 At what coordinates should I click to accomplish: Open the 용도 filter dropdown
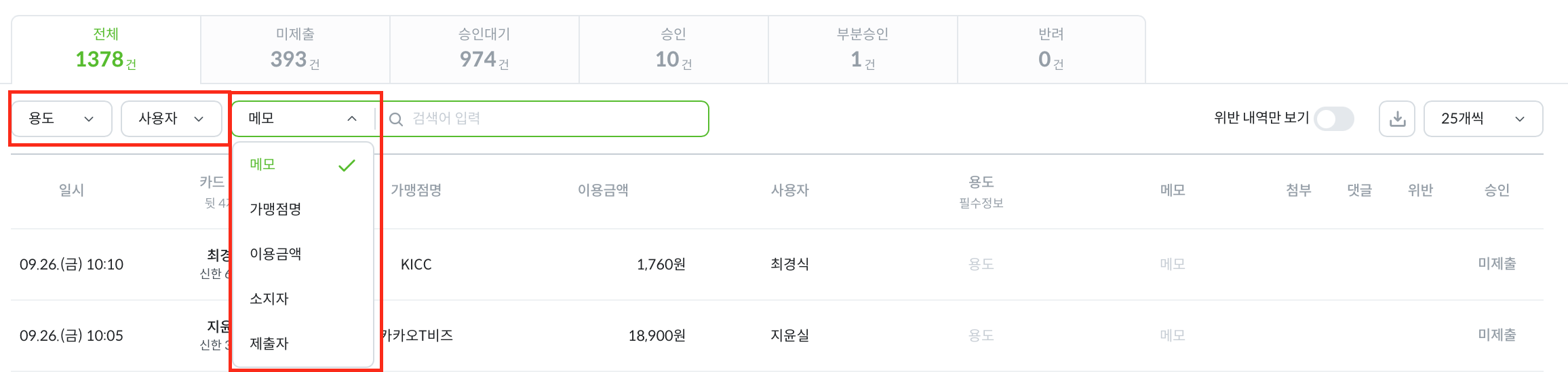click(61, 119)
